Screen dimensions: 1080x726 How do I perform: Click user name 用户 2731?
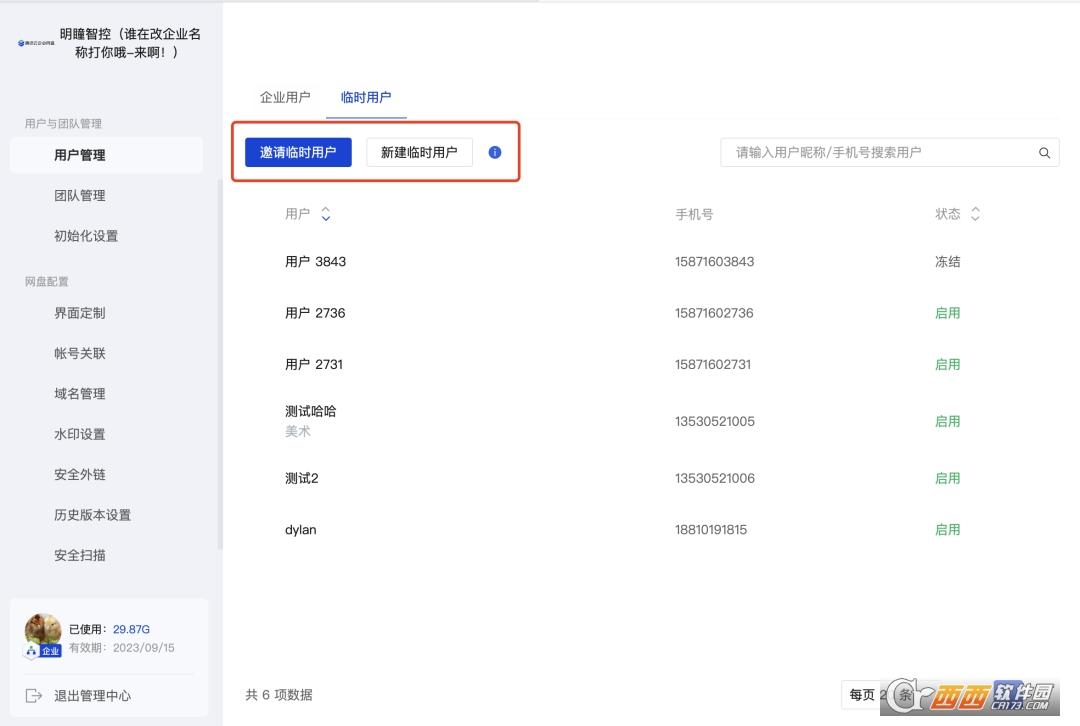(x=313, y=364)
